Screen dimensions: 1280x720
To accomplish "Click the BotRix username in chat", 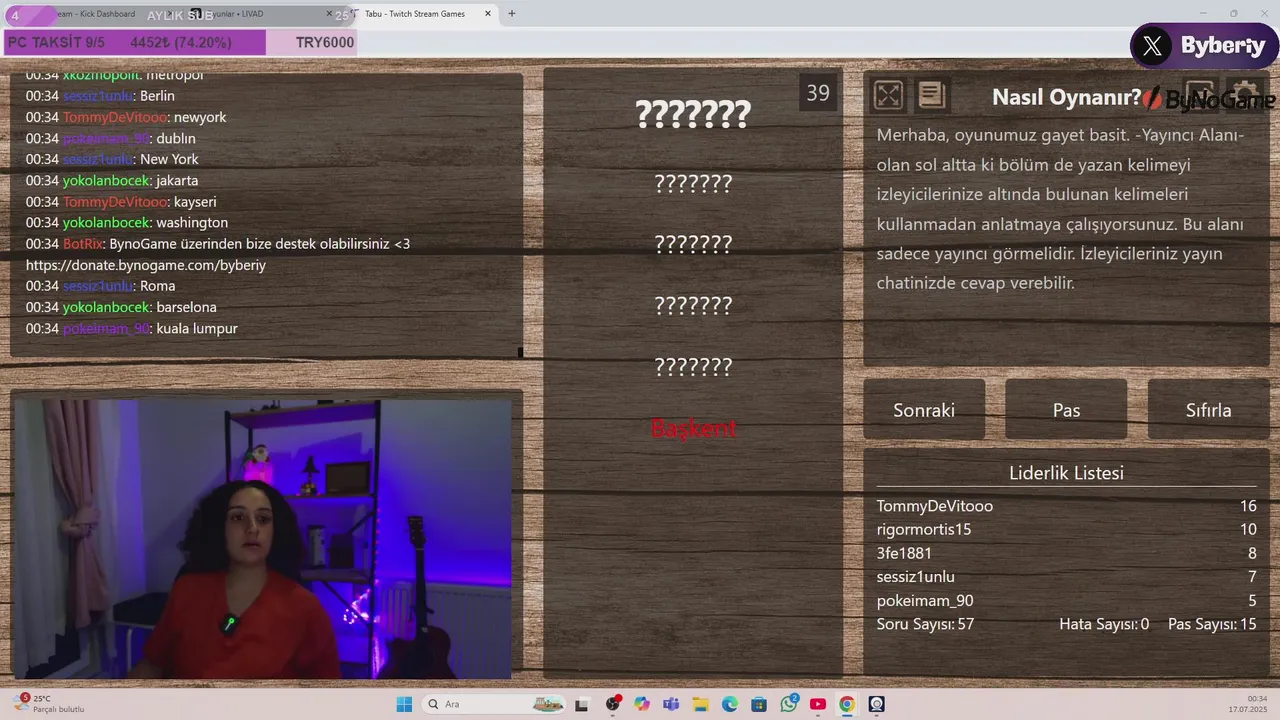I will (x=83, y=244).
